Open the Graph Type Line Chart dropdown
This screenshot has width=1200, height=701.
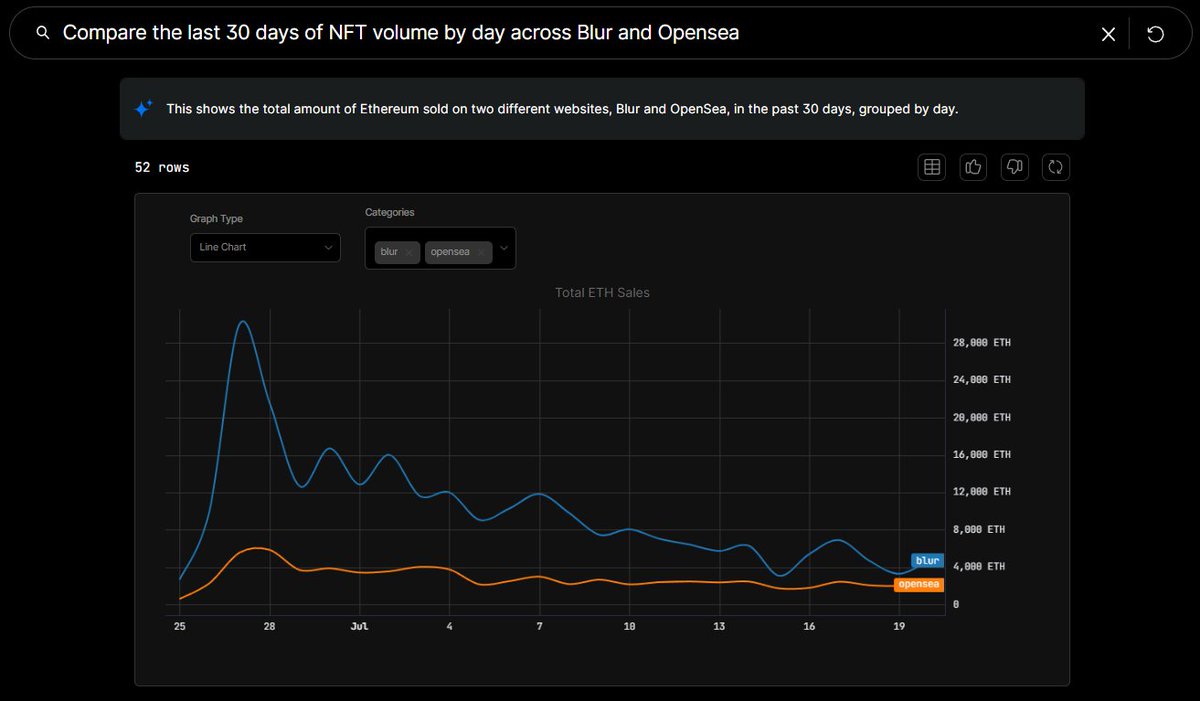[x=265, y=247]
